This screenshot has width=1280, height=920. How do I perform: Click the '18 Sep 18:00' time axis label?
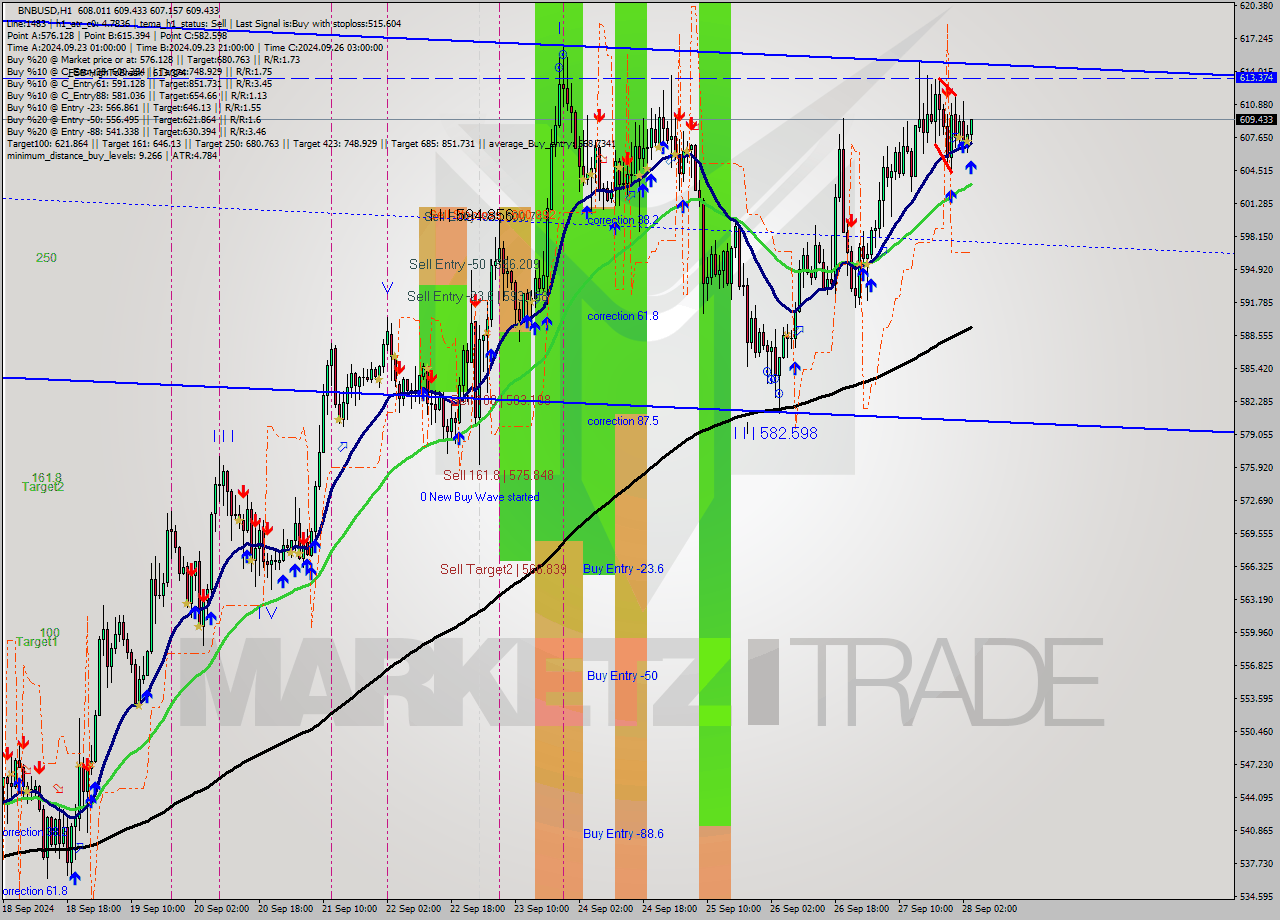point(94,909)
